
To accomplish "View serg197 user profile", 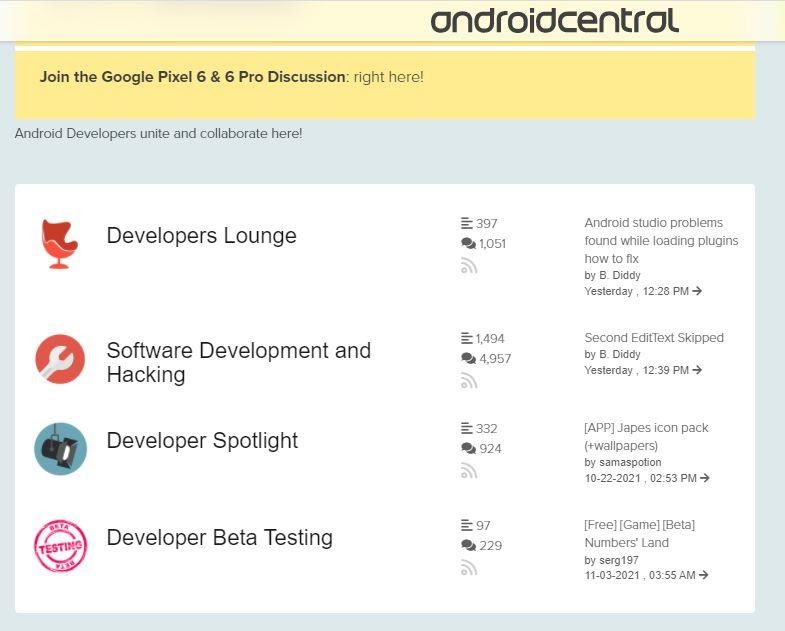I will point(618,560).
